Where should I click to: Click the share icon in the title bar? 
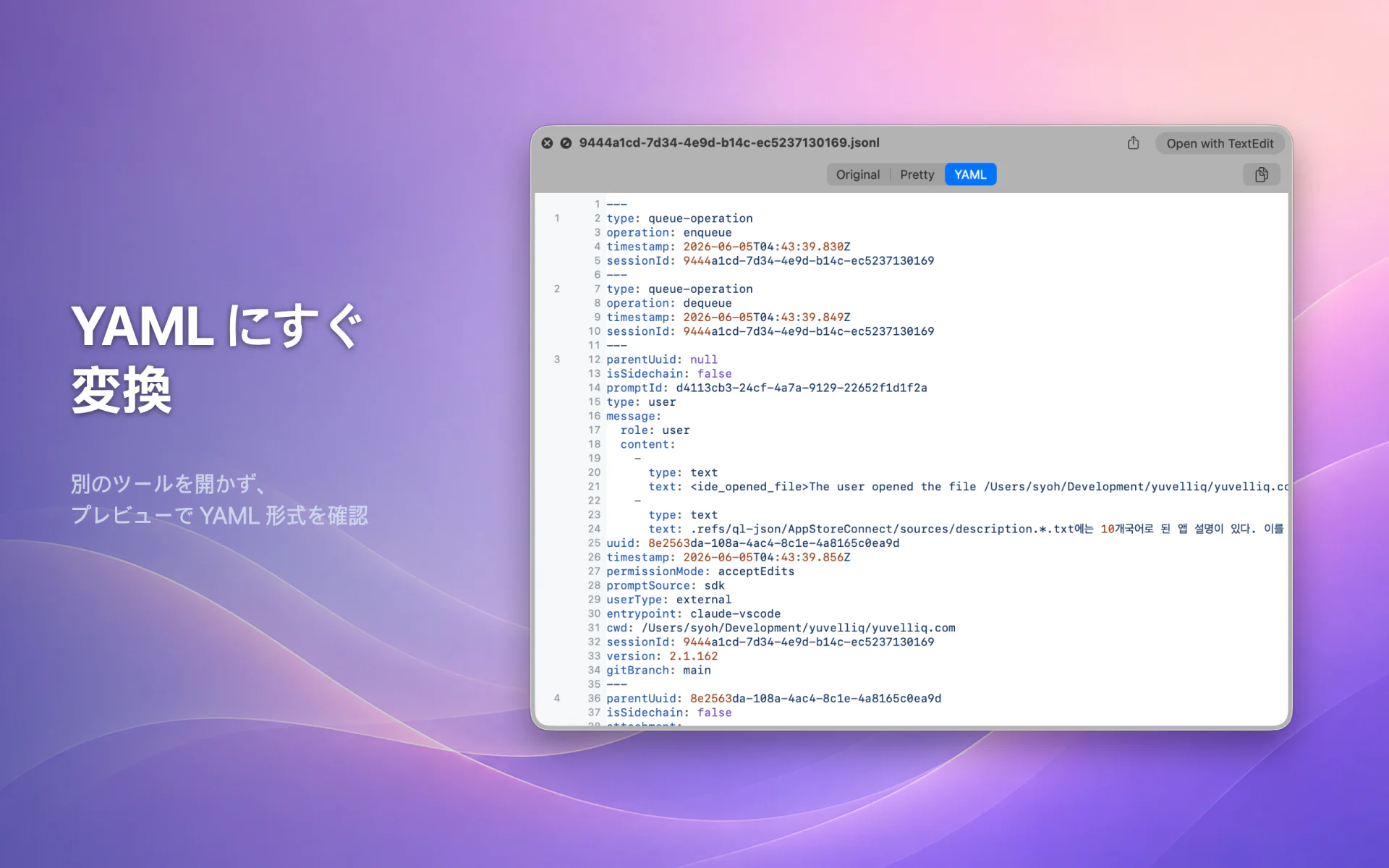[x=1133, y=143]
